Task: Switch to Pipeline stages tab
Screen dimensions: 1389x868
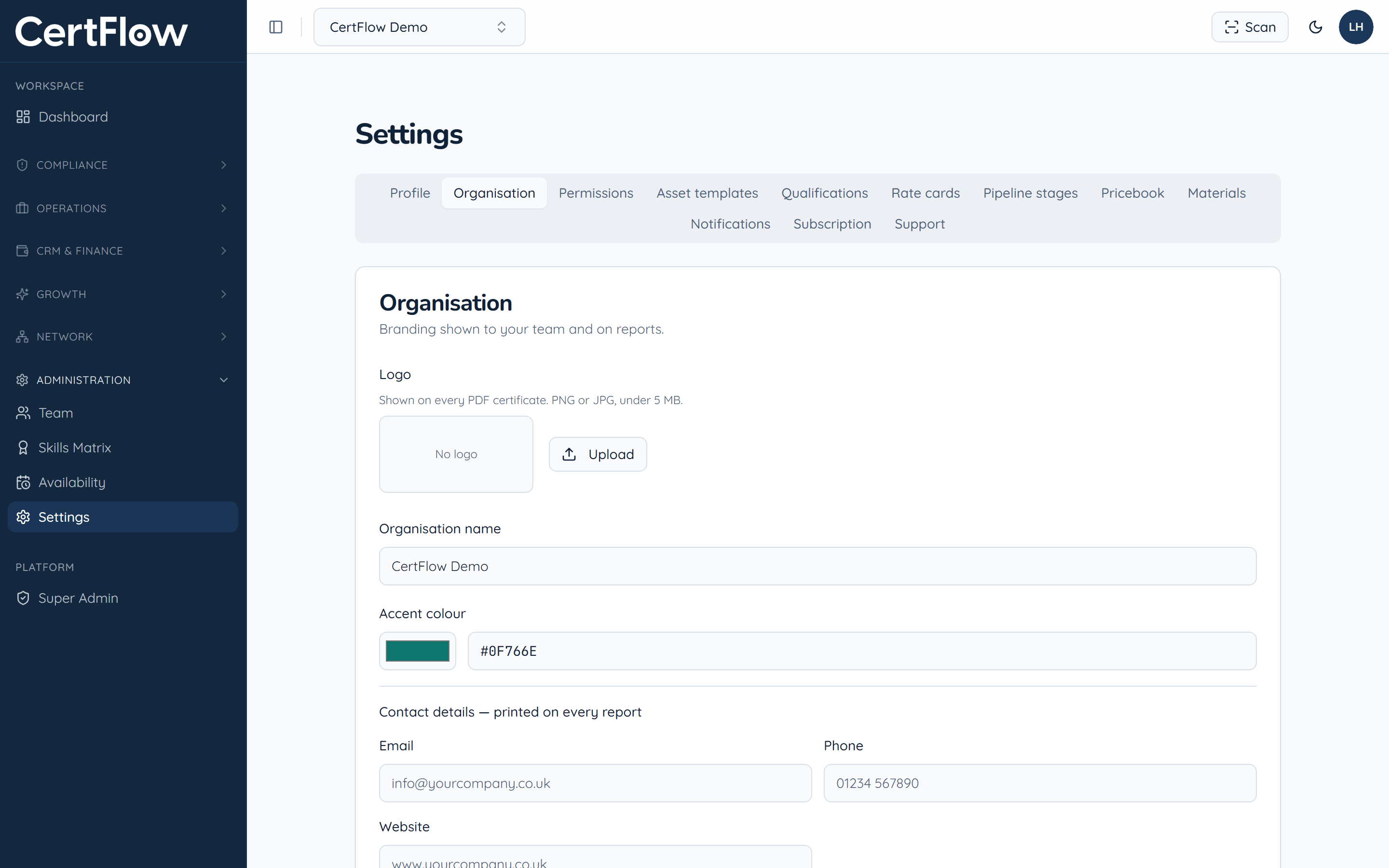Action: tap(1030, 193)
